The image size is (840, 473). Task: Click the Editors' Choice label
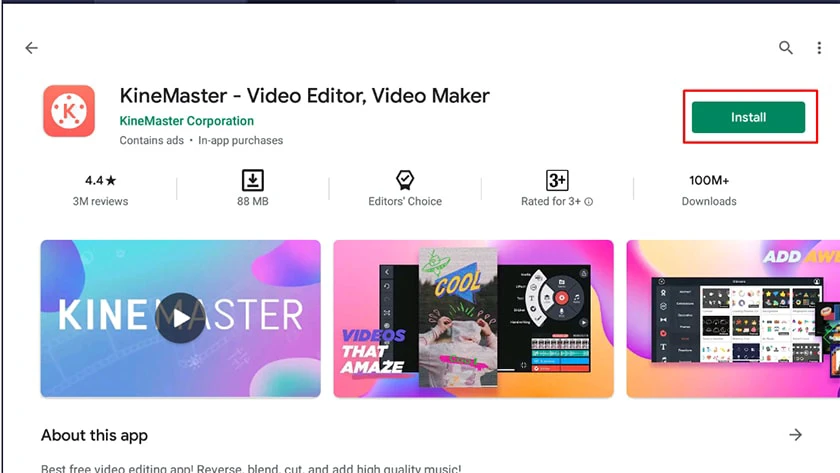click(x=405, y=201)
